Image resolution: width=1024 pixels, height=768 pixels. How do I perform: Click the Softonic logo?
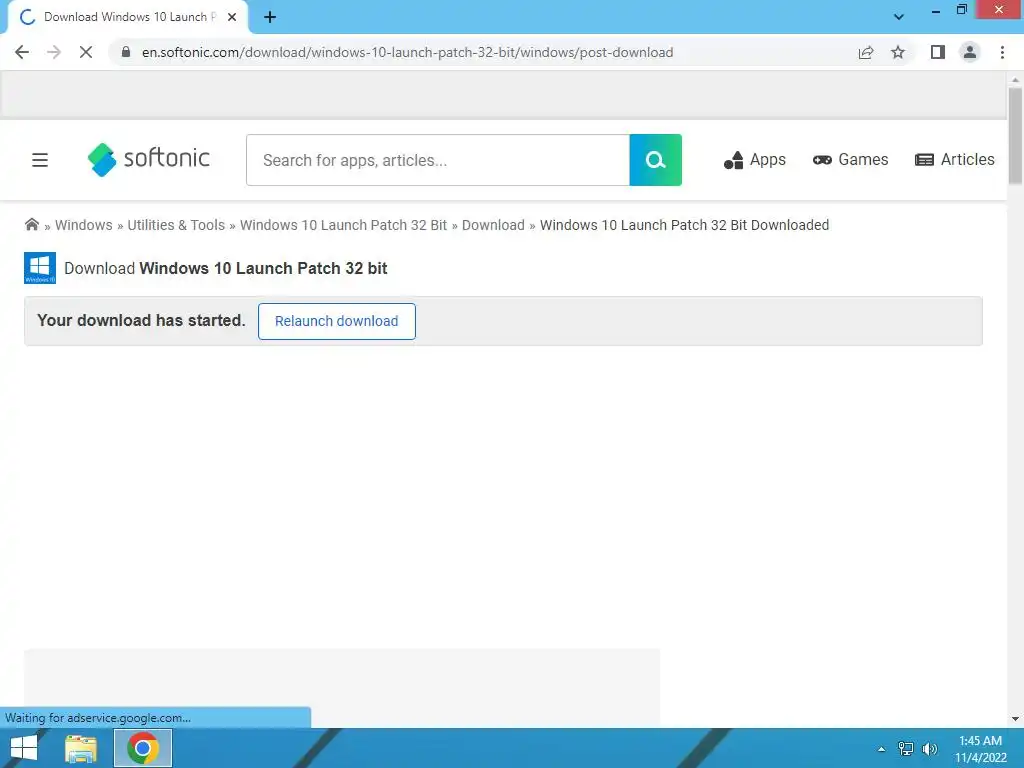pyautogui.click(x=149, y=159)
